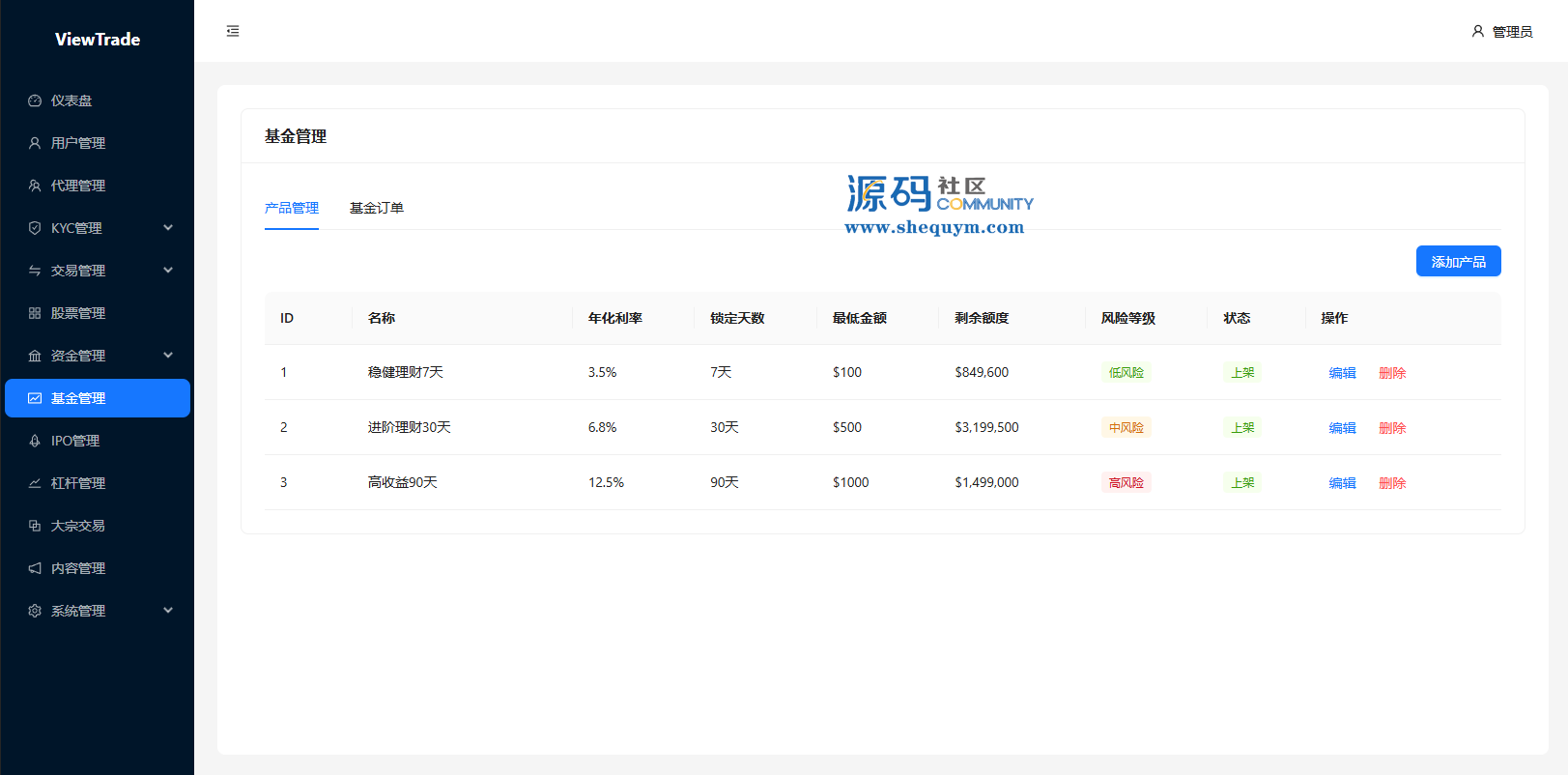Edit the 高收益90天 product

coord(1343,483)
